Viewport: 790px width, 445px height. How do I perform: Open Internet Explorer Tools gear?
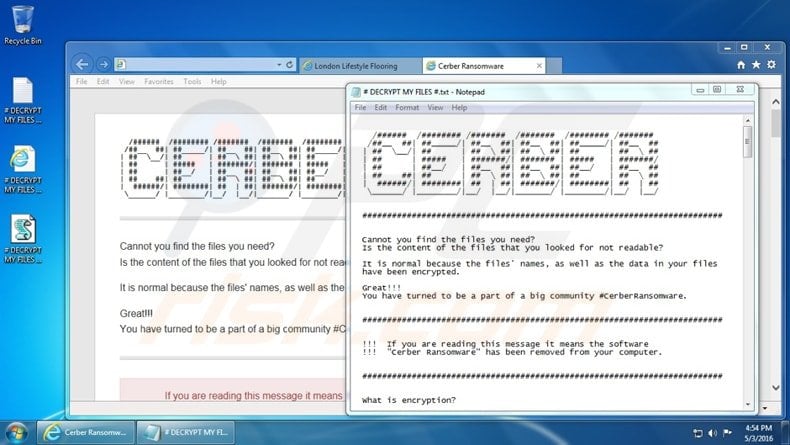771,65
